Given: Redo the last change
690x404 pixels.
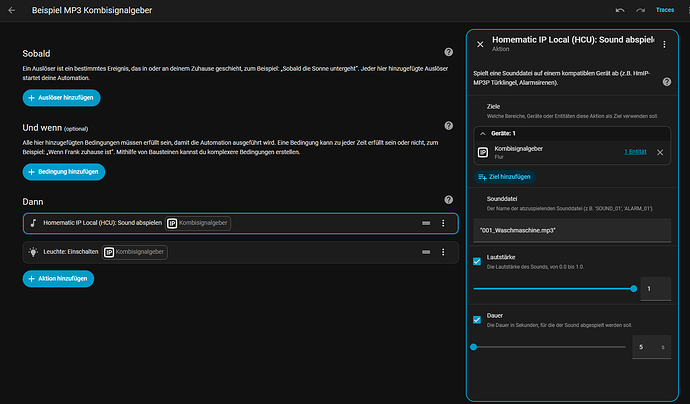Looking at the screenshot, I should pos(640,10).
